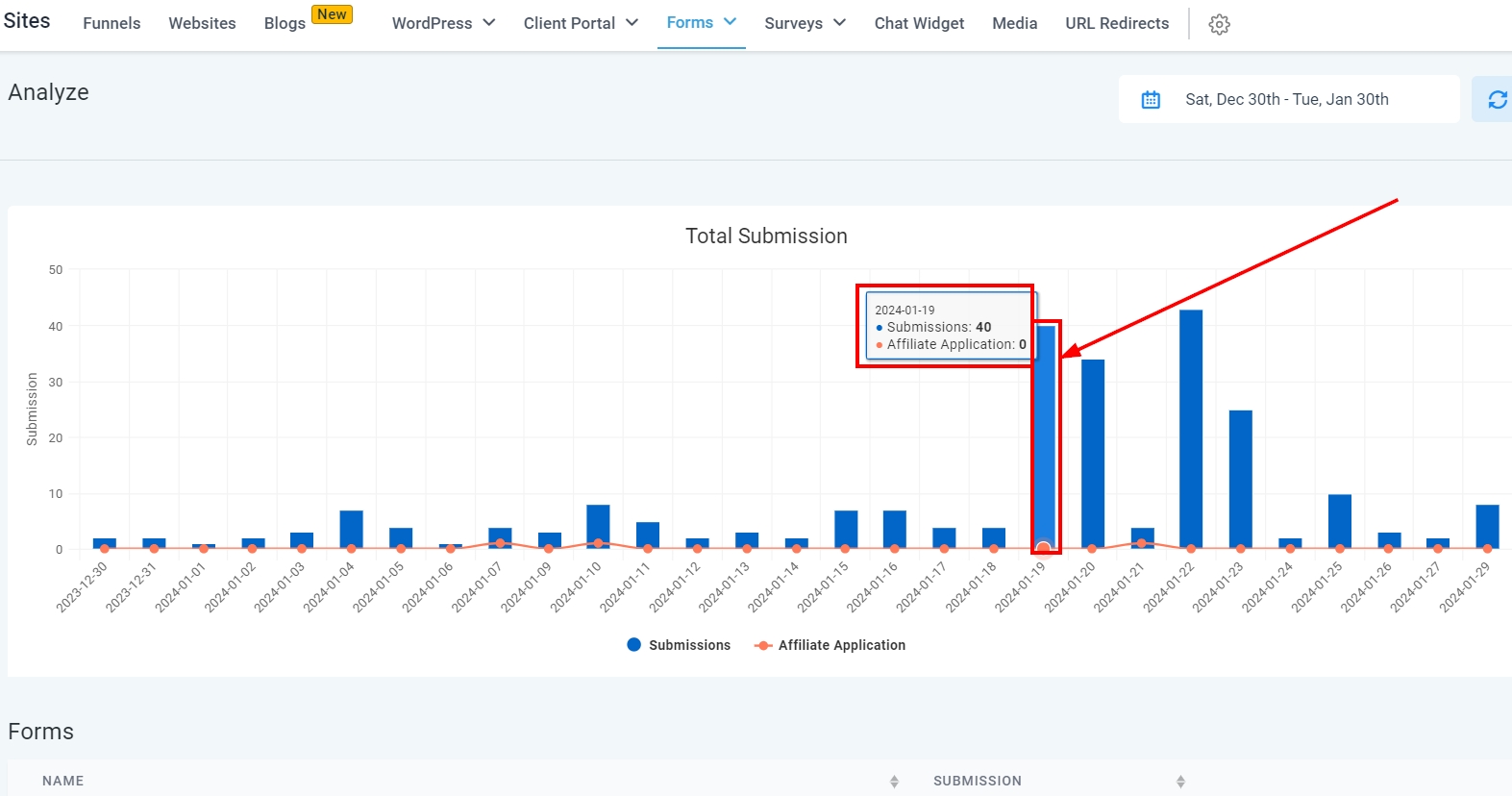Click the refresh analytics icon button
The height and width of the screenshot is (796, 1512).
pos(1496,99)
